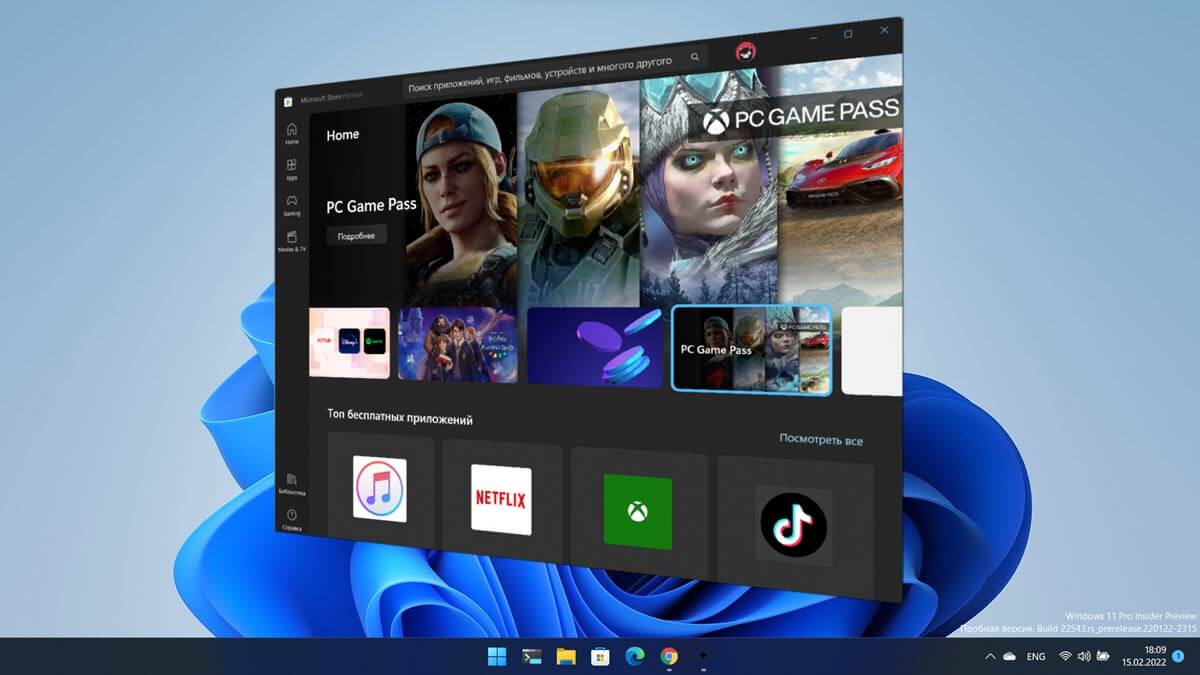Viewport: 1200px width, 675px height.
Task: Open File Explorer from taskbar
Action: 566,656
